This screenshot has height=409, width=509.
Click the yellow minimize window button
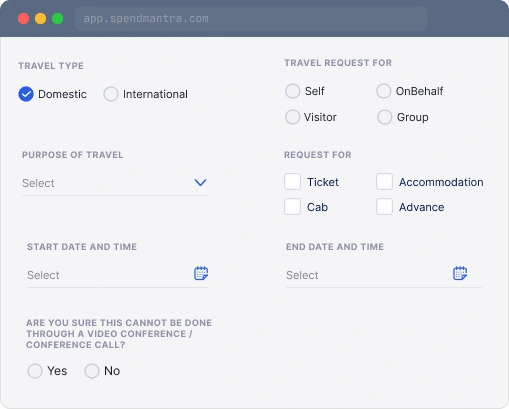click(41, 19)
